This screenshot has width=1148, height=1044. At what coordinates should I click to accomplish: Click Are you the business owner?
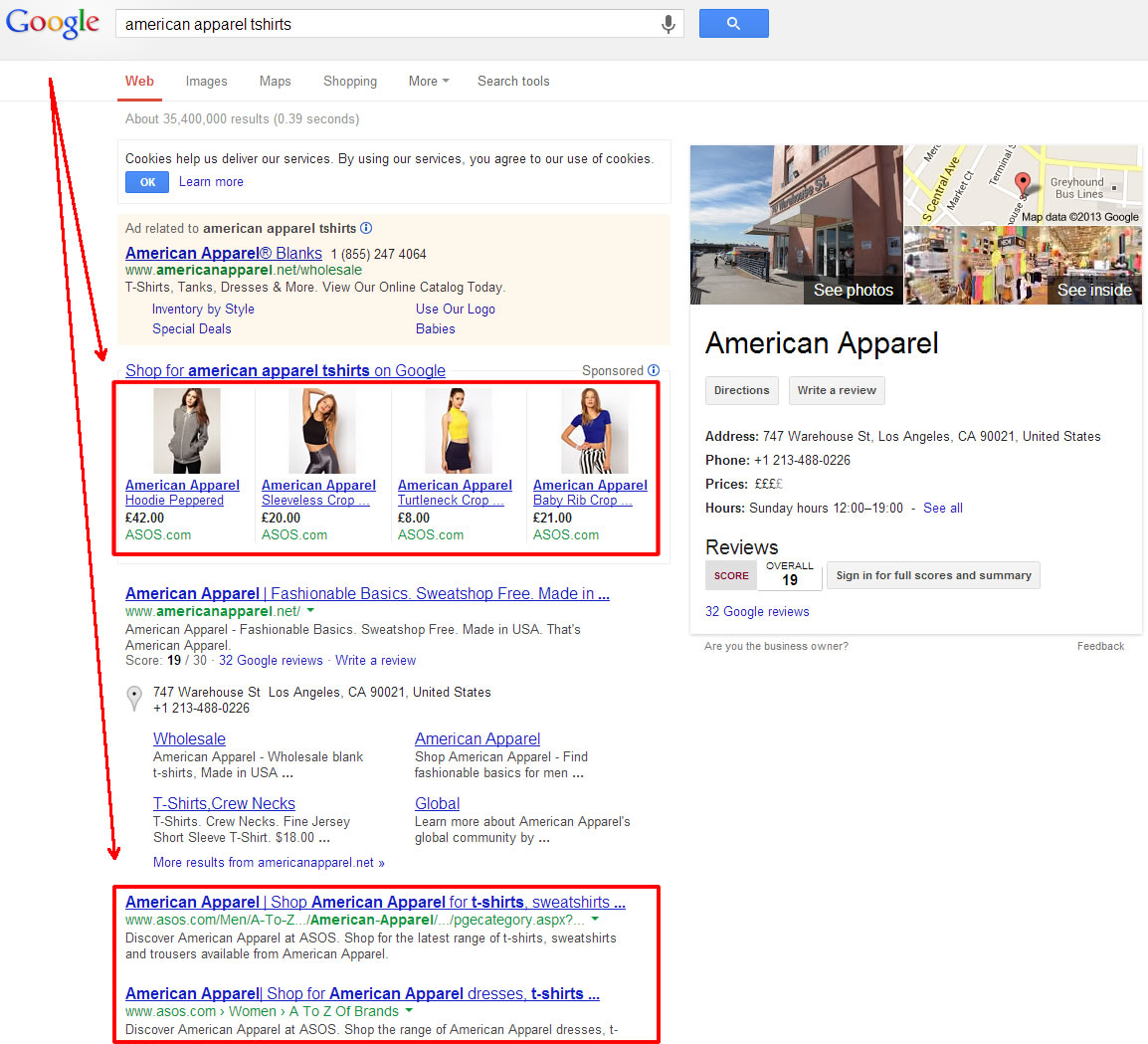(x=776, y=646)
